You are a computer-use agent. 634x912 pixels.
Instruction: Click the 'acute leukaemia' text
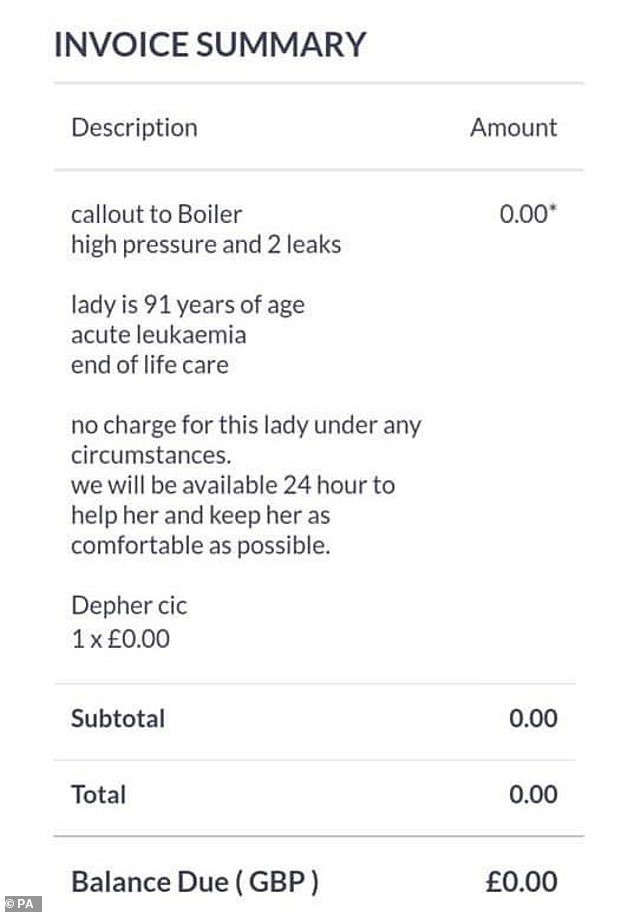[x=158, y=335]
